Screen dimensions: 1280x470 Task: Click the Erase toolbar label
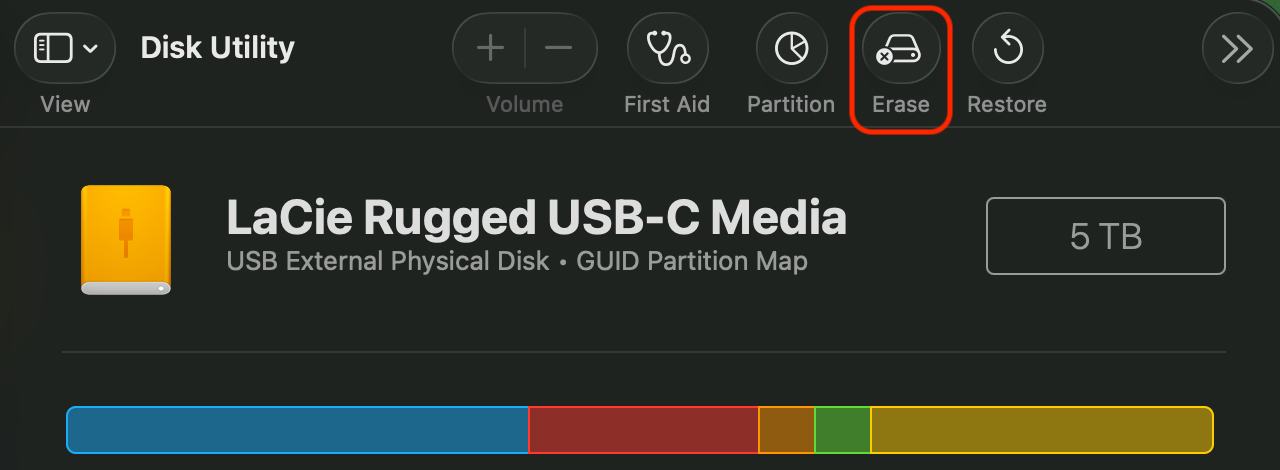point(900,104)
